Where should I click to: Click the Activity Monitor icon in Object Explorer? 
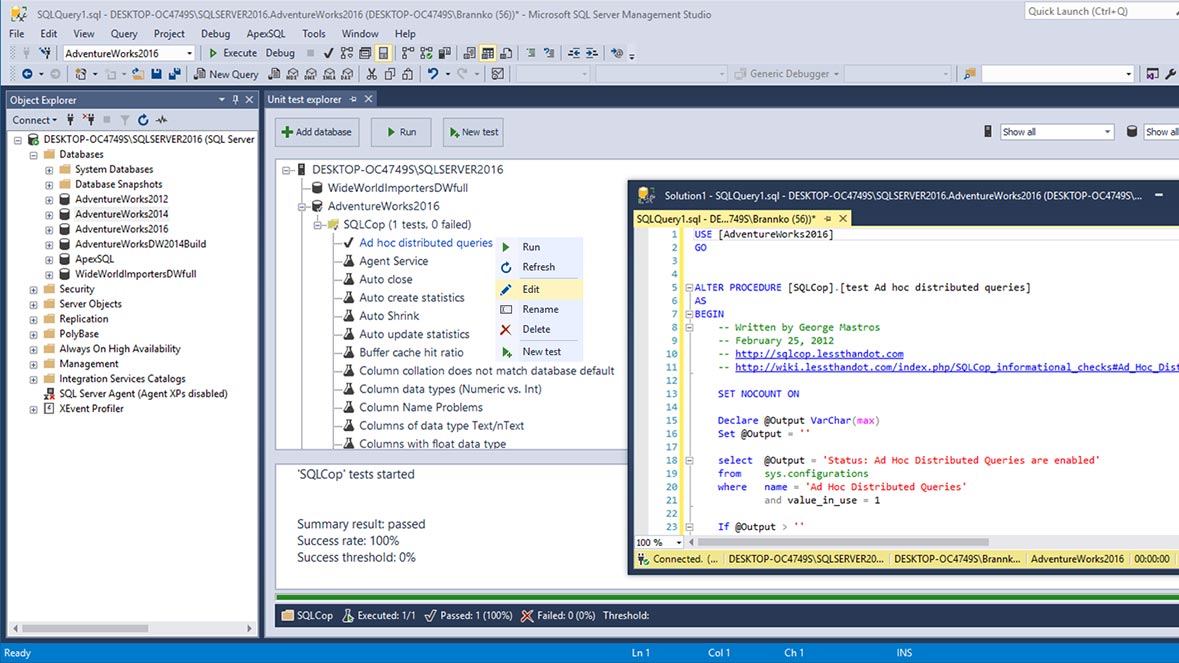(x=161, y=120)
